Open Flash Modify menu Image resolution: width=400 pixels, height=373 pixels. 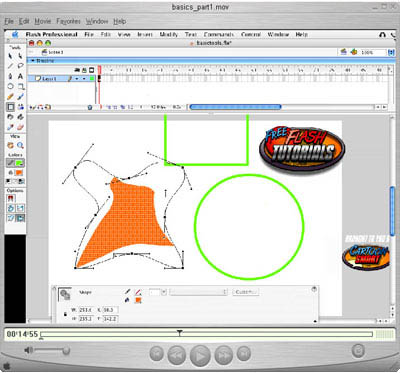click(x=169, y=34)
